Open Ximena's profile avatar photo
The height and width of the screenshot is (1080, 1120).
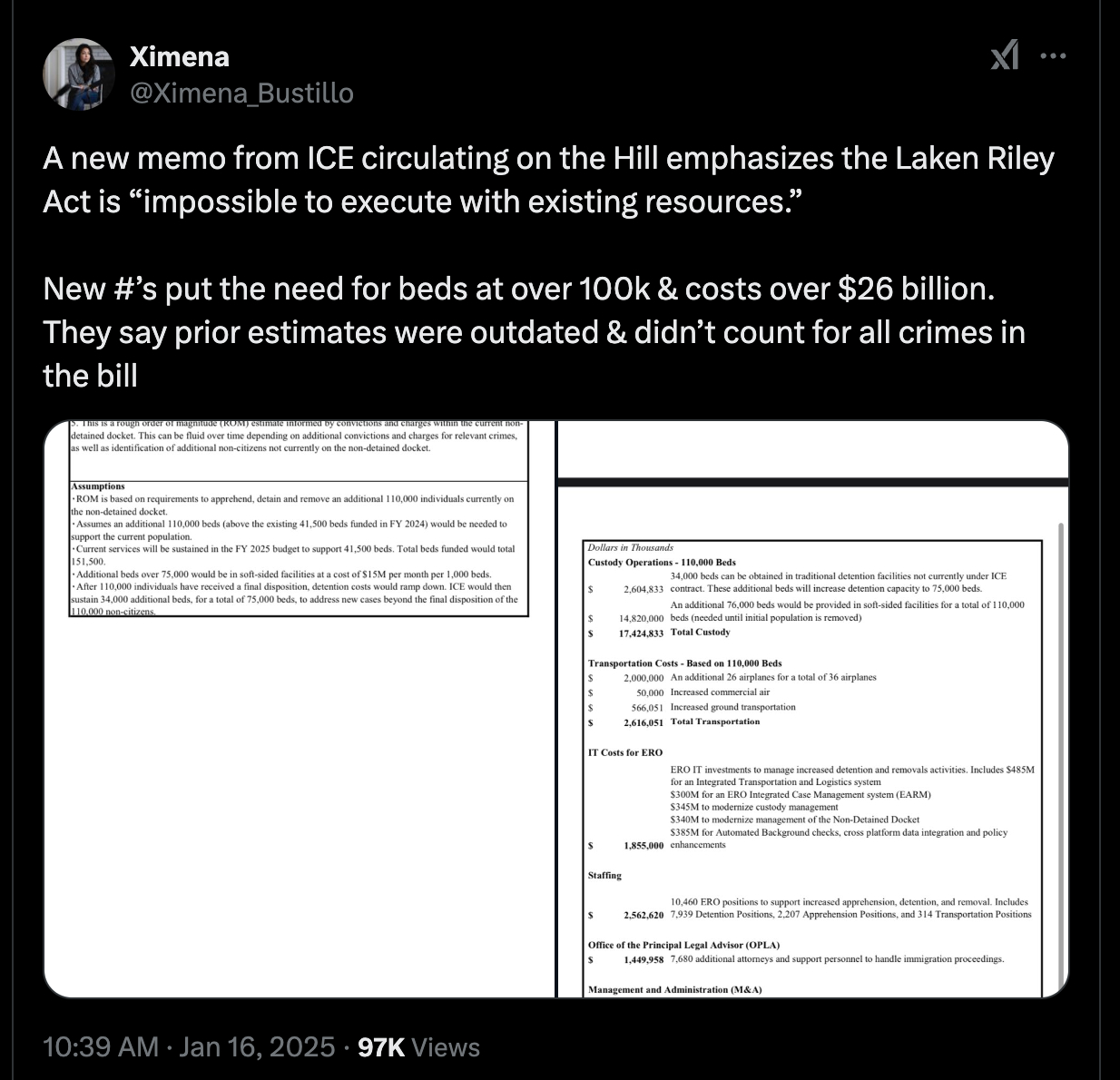(78, 74)
